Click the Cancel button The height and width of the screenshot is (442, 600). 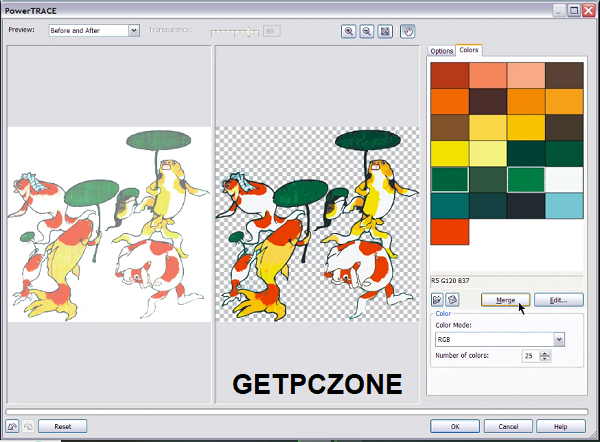(x=508, y=426)
